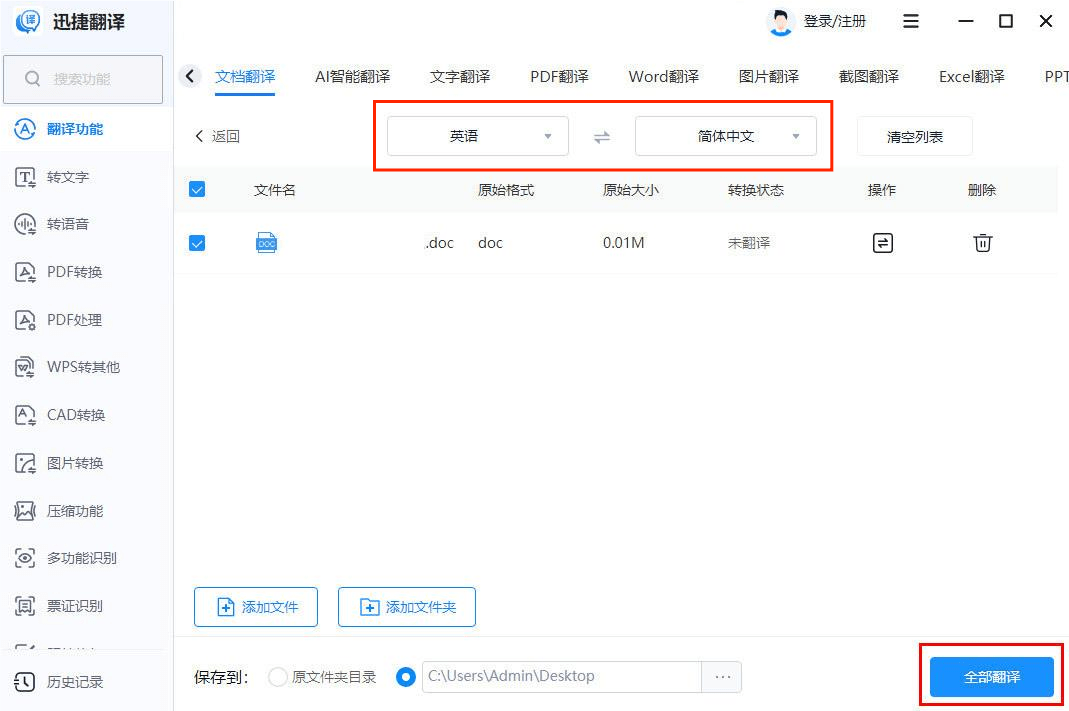Click the tab bar back arrow icon
The width and height of the screenshot is (1069, 711).
(x=190, y=76)
